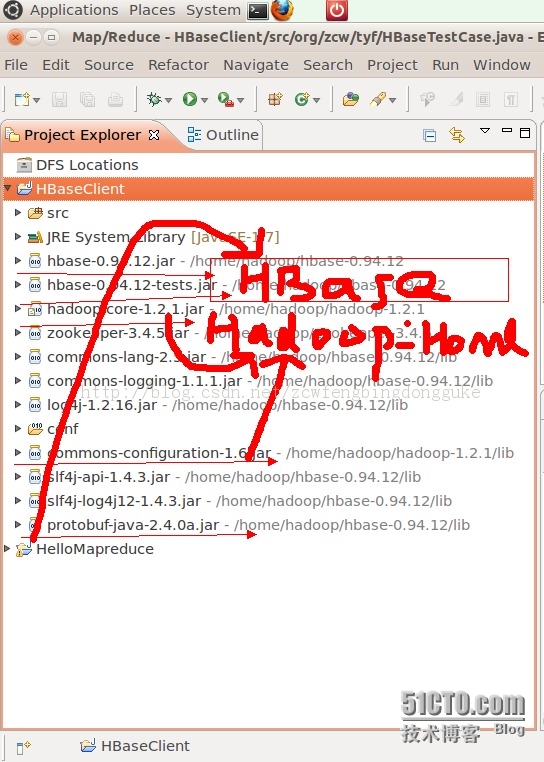Expand the commons-lang jar node

pyautogui.click(x=18, y=357)
